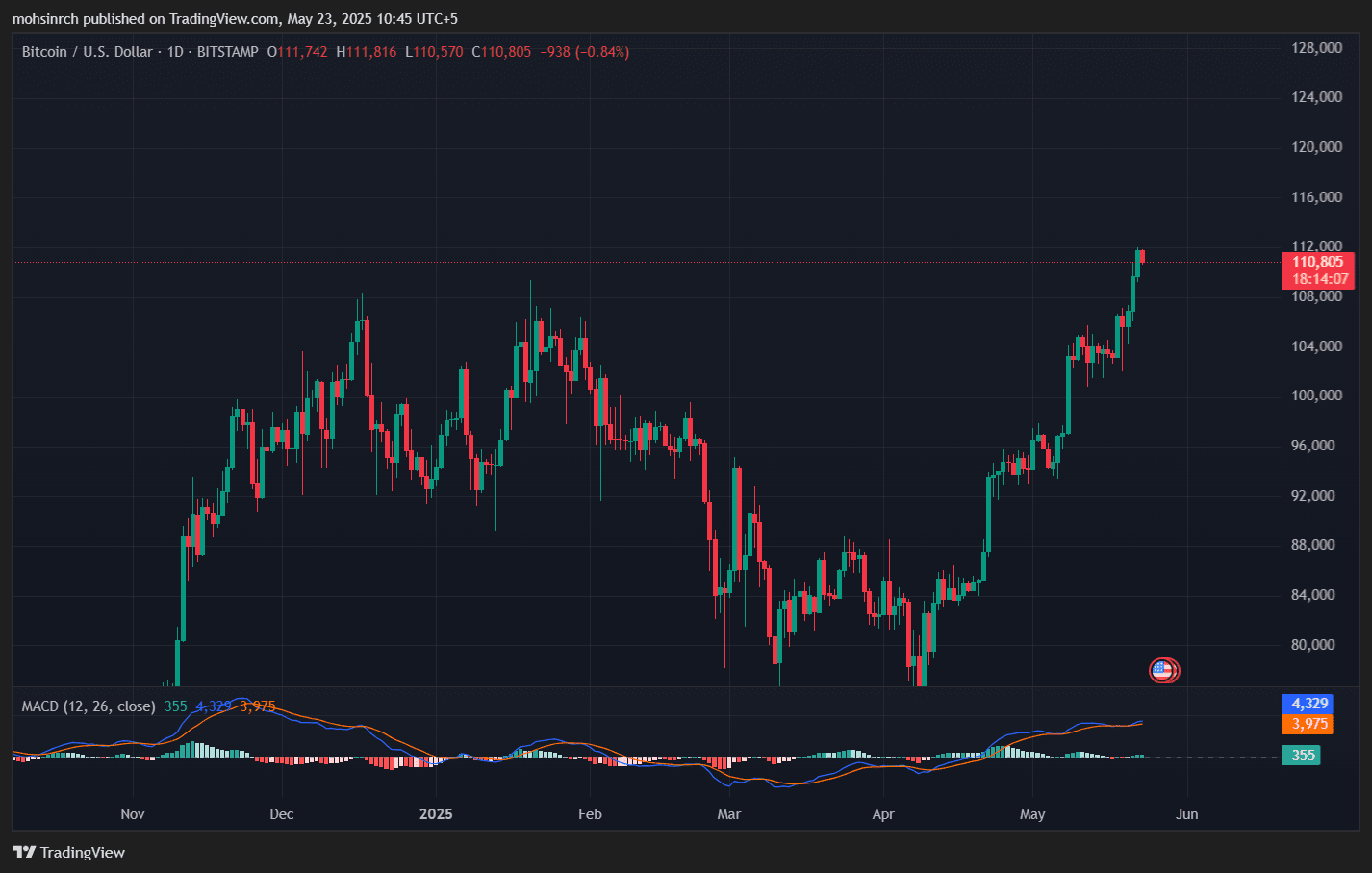Click the May label on time axis
Screen dimensions: 1372x873
tap(1032, 814)
